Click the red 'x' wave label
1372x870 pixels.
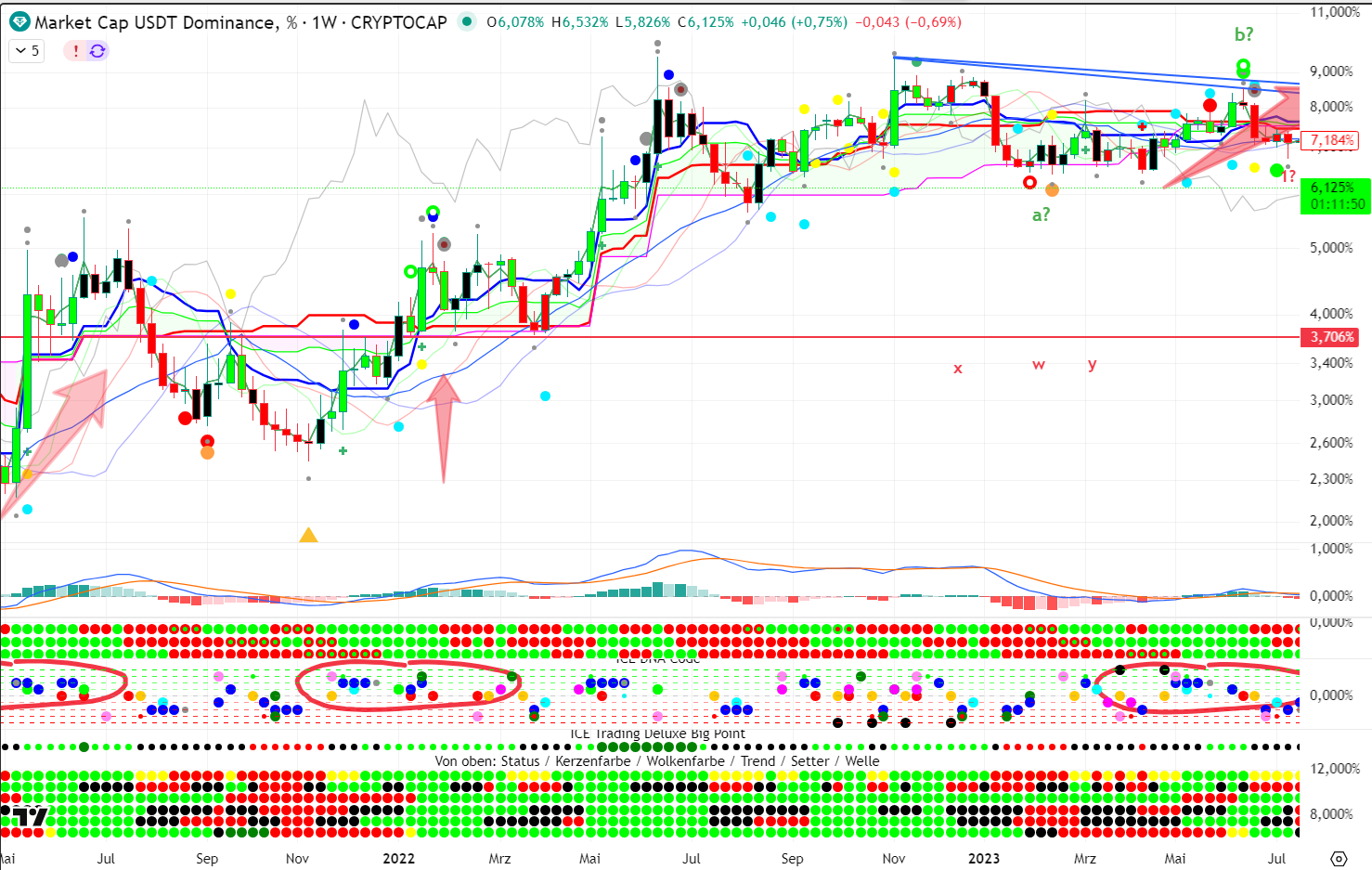tap(958, 369)
